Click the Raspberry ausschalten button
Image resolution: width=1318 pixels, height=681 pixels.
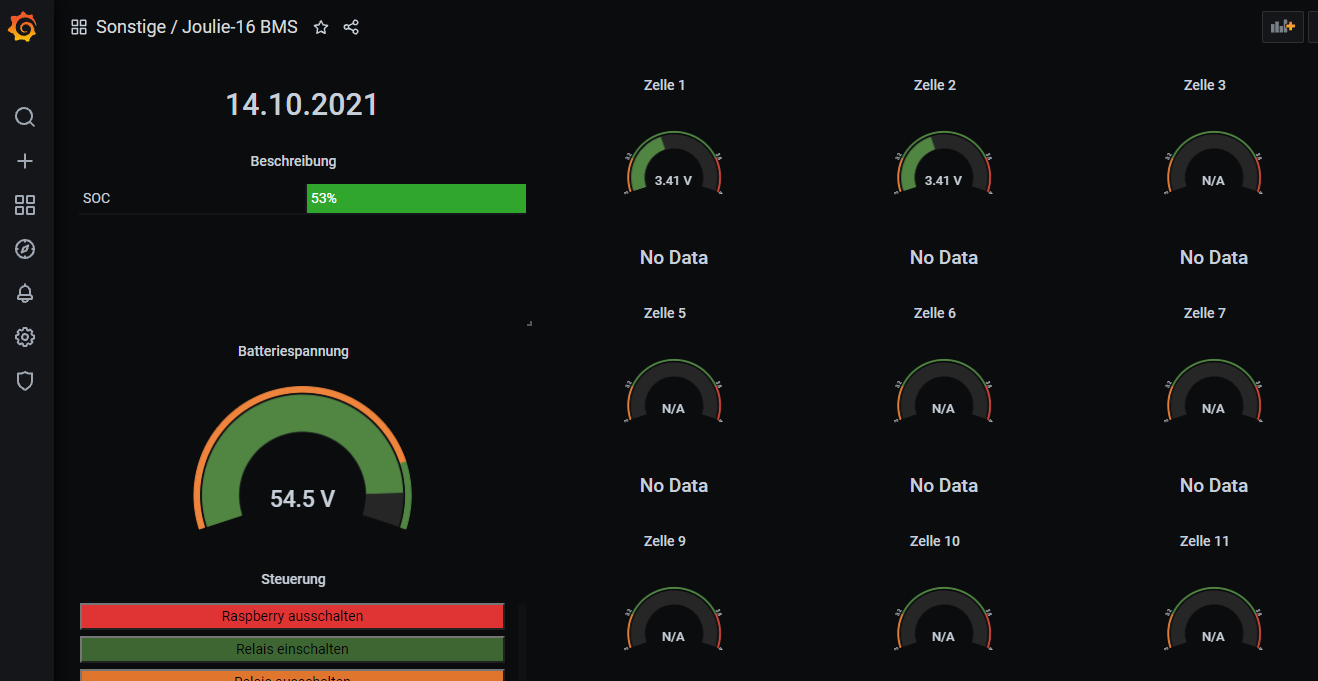pyautogui.click(x=292, y=616)
